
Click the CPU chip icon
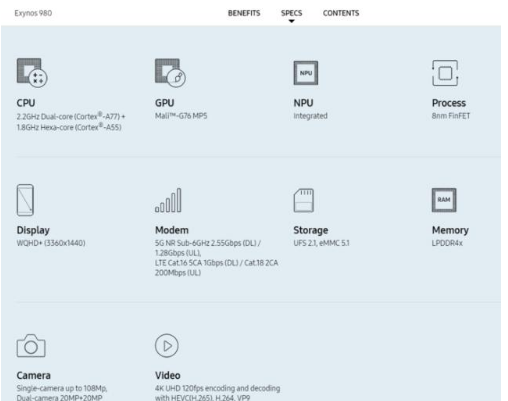[x=32, y=73]
